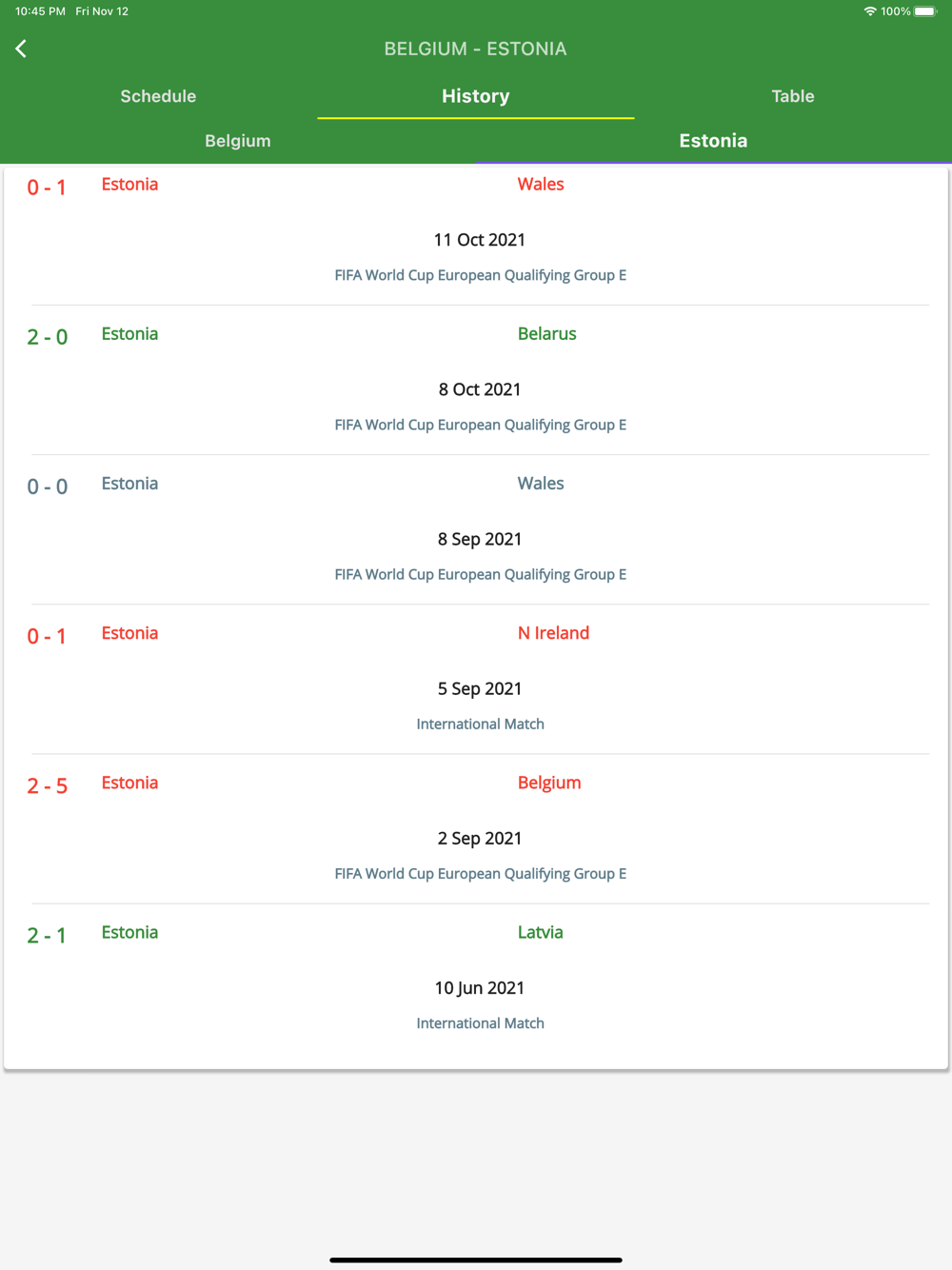This screenshot has width=952, height=1270.
Task: Tap the N Ireland opponent name
Action: pos(553,633)
